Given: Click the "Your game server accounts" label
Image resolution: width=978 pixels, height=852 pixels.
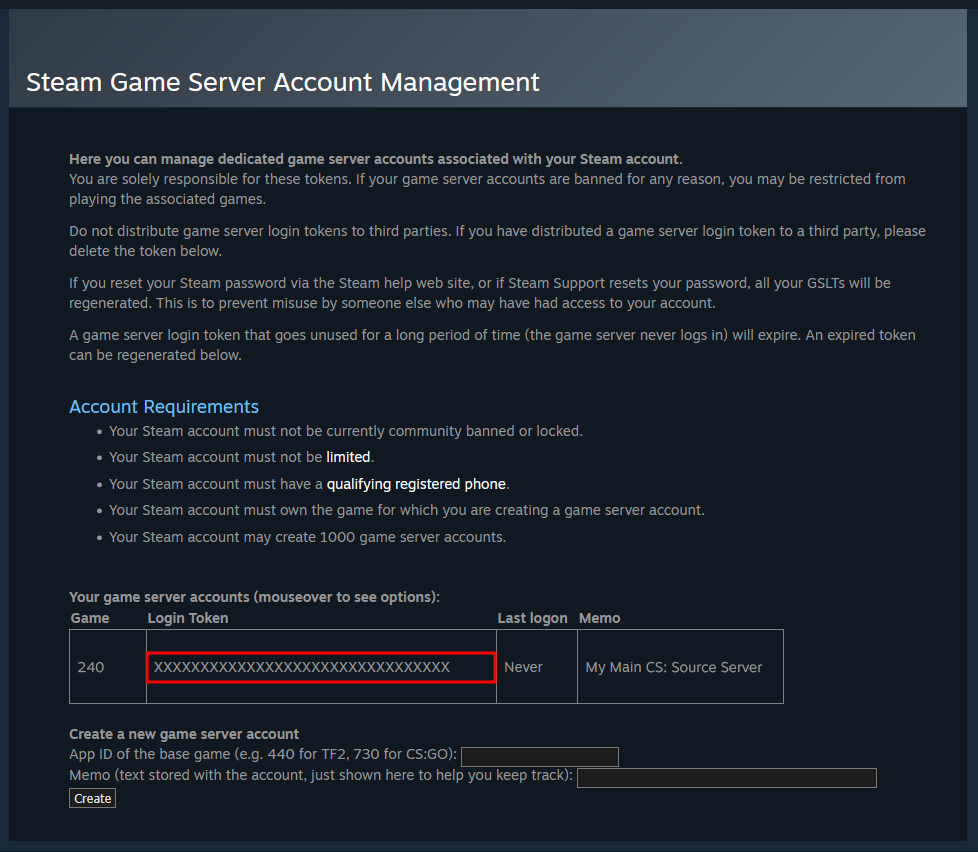Looking at the screenshot, I should 254,597.
